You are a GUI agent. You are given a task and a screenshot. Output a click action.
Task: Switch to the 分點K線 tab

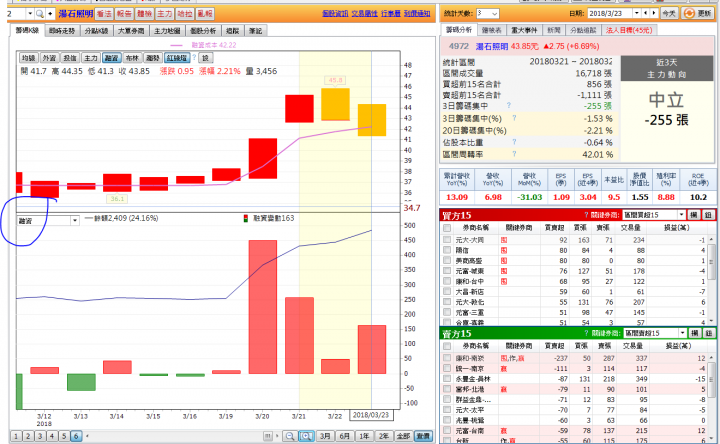pos(96,31)
